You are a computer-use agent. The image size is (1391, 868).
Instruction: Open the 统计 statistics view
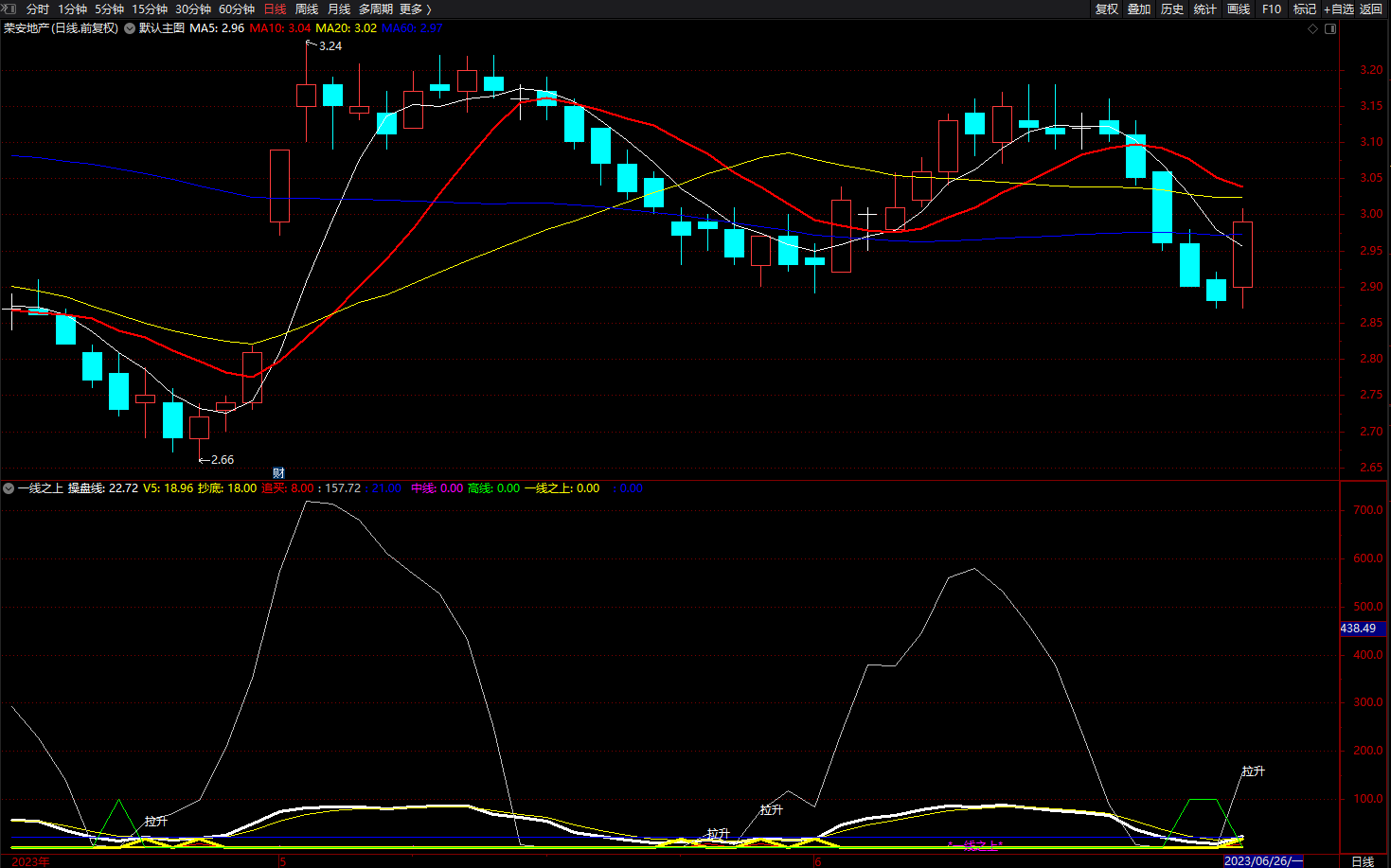click(x=1204, y=9)
